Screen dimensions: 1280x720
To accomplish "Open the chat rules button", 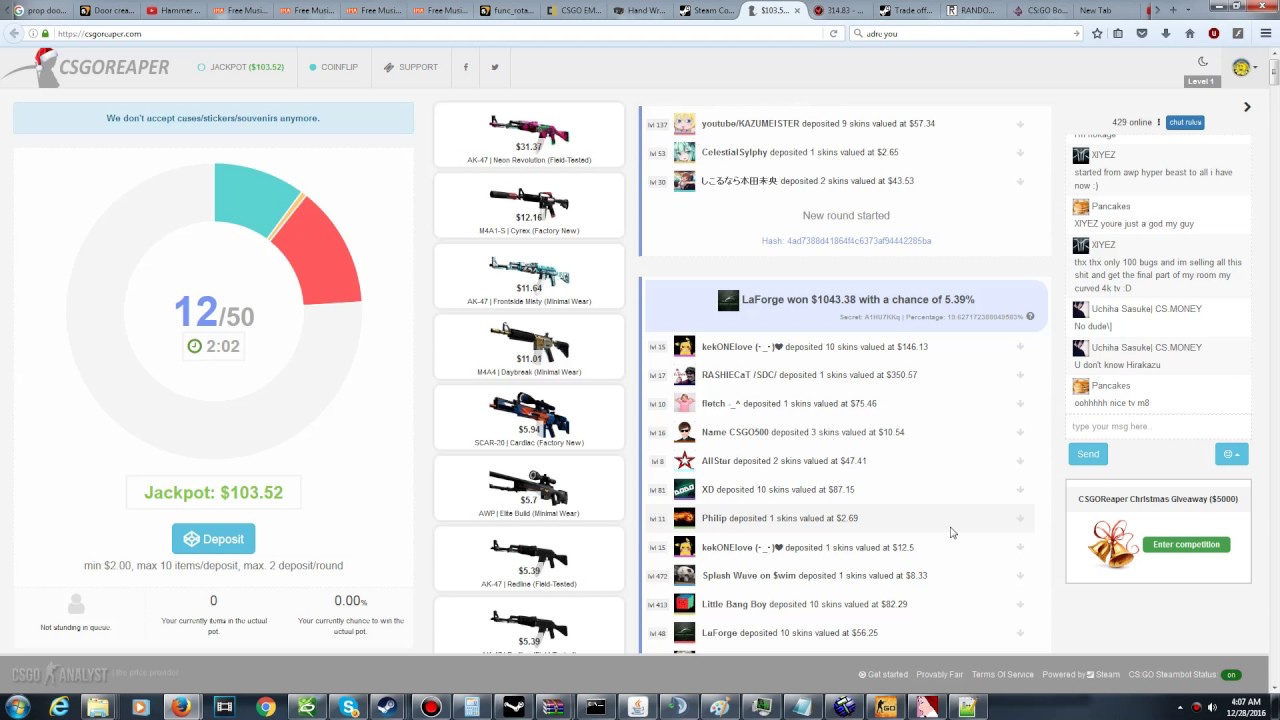I will (x=1185, y=122).
